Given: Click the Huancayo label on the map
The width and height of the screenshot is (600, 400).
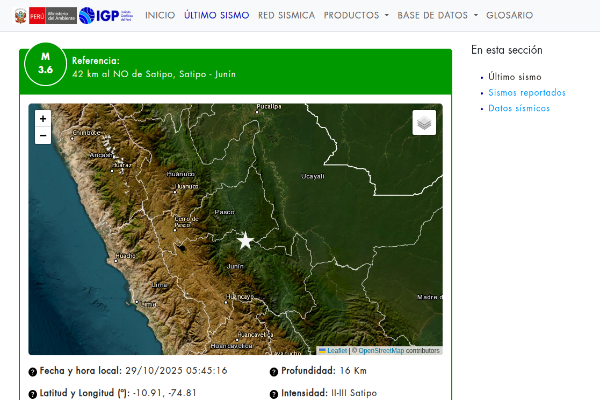Looking at the screenshot, I should (240, 296).
